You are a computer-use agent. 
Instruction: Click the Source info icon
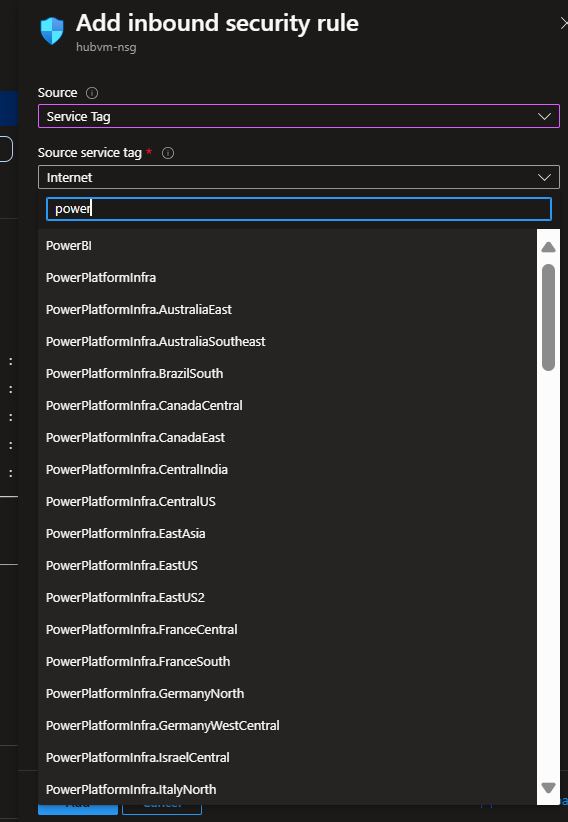[x=92, y=93]
